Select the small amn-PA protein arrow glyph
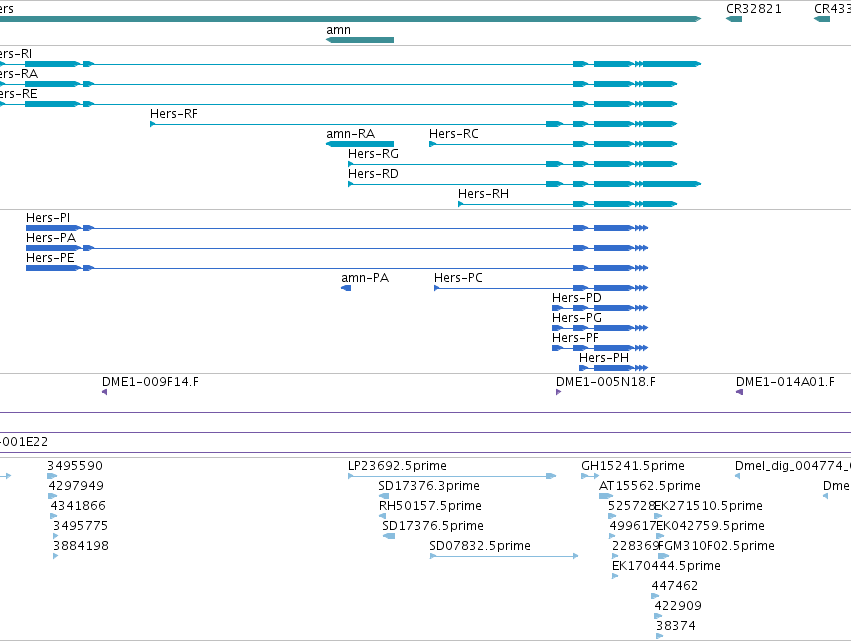The image size is (851, 641). click(346, 288)
